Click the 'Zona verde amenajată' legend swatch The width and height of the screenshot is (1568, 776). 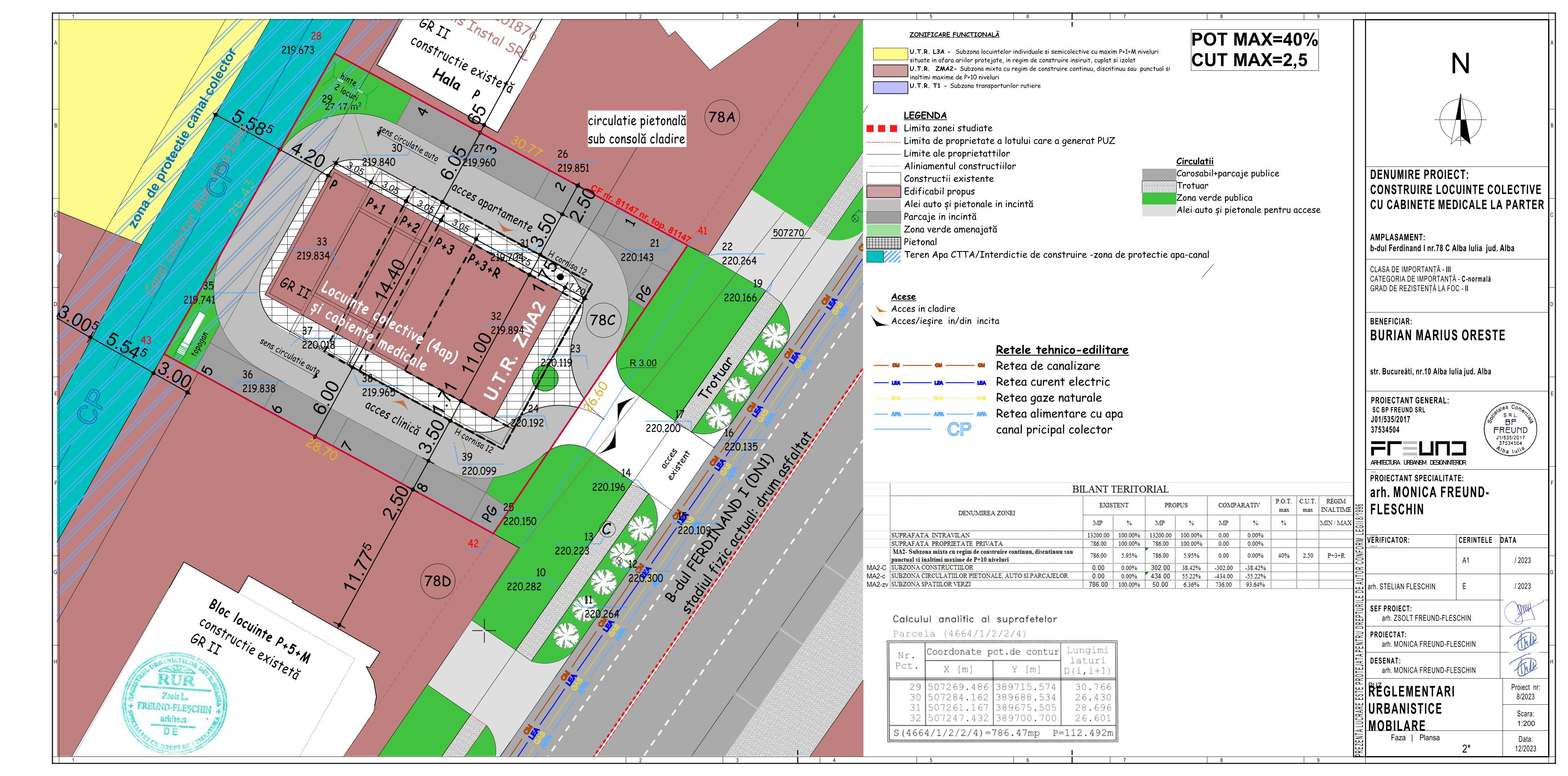pos(883,230)
